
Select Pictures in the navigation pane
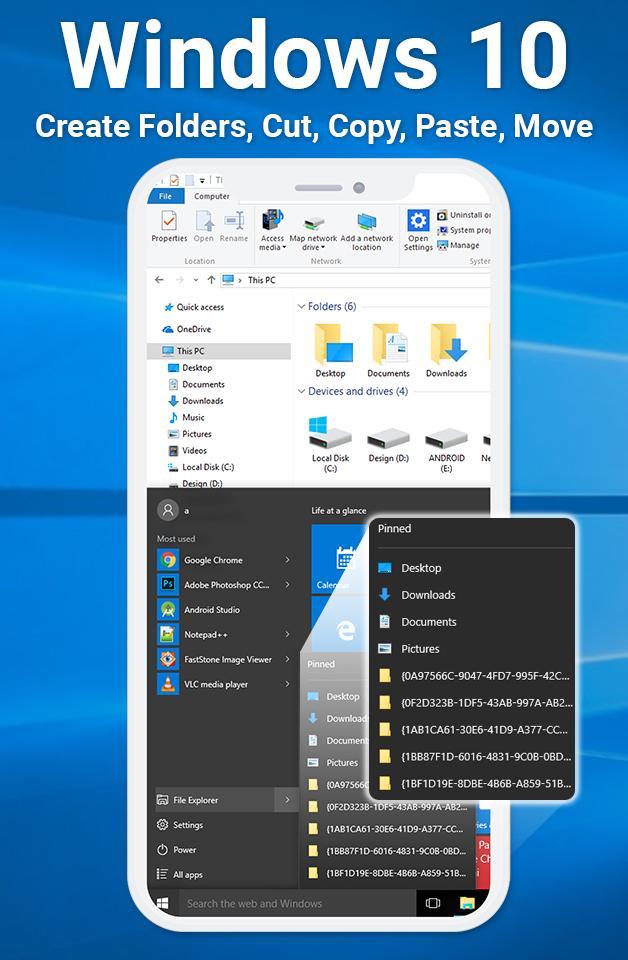(190, 434)
